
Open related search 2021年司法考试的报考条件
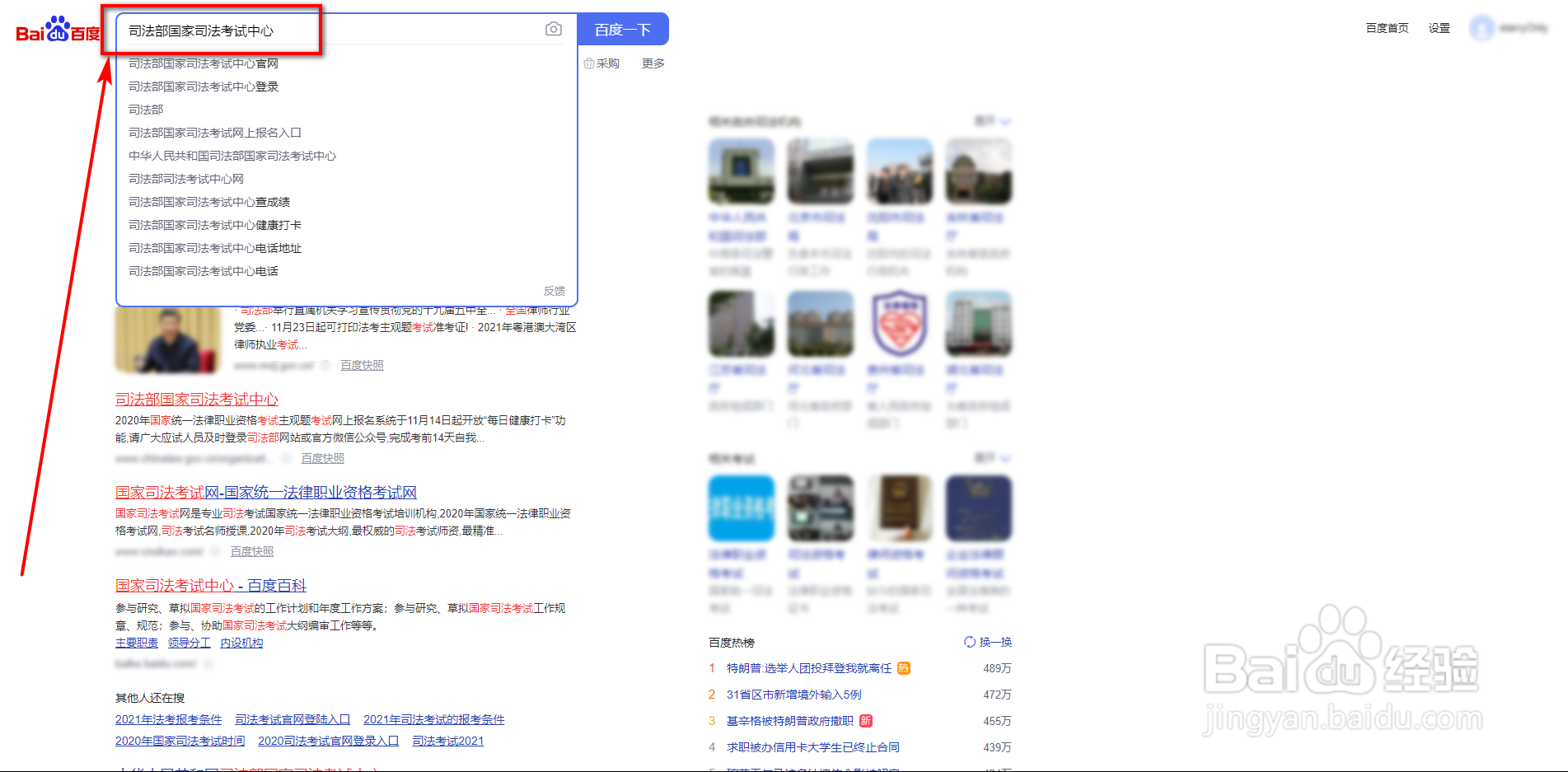coord(434,719)
